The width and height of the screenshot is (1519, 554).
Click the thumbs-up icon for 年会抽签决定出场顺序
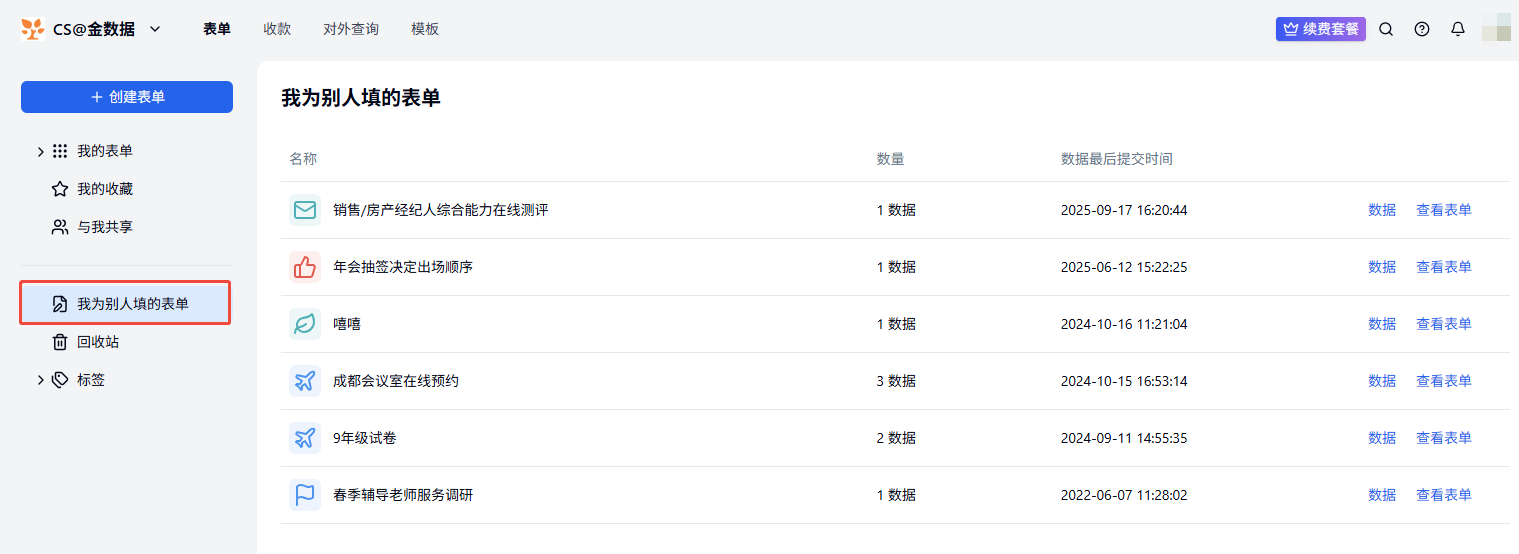(305, 267)
